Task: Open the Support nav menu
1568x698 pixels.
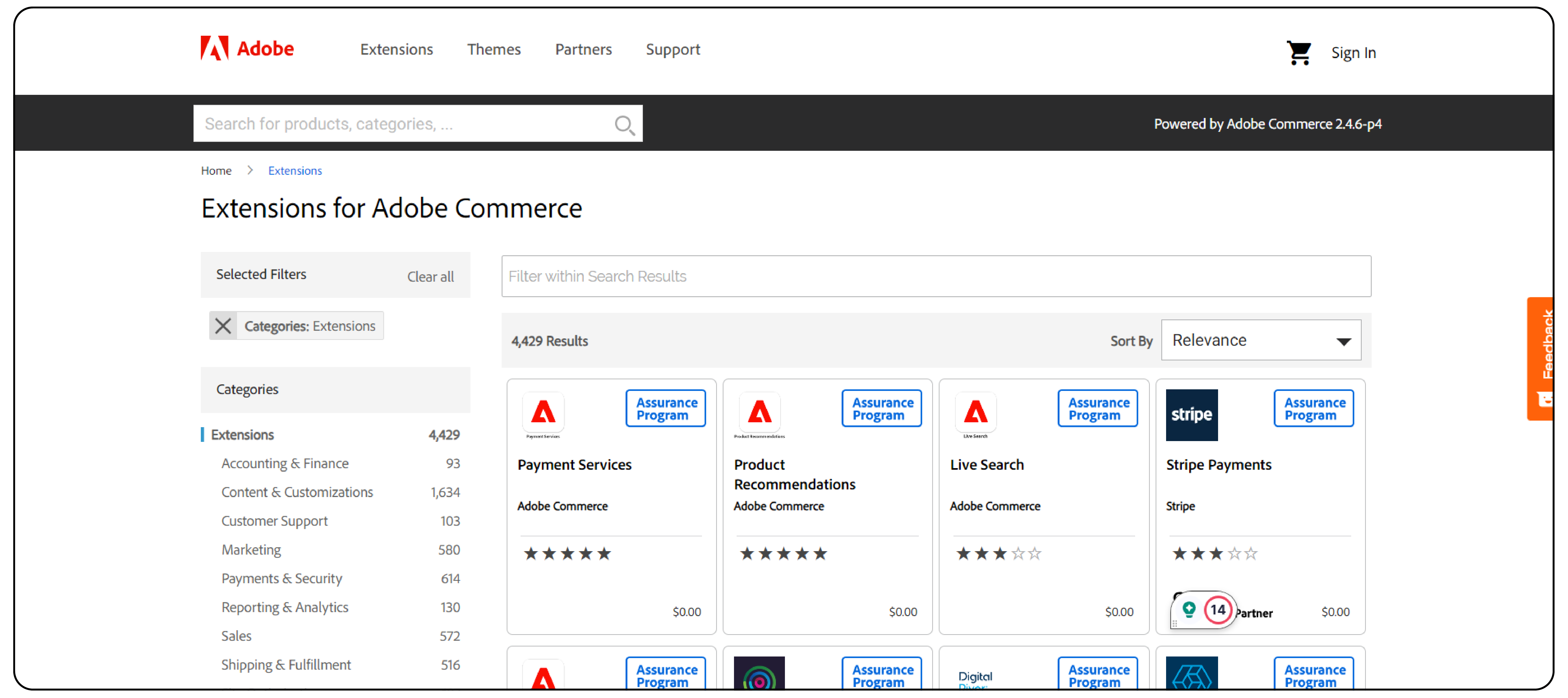Action: click(673, 50)
